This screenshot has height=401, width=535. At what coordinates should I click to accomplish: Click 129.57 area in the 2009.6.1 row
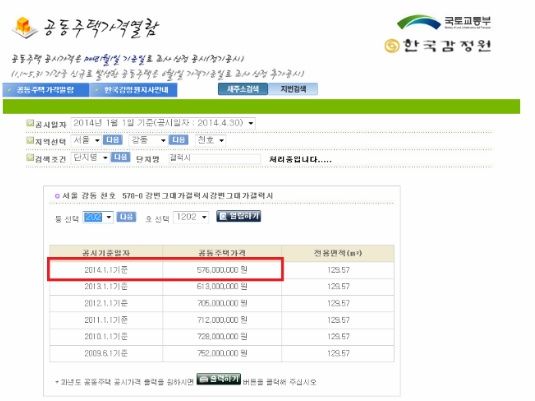pos(338,353)
